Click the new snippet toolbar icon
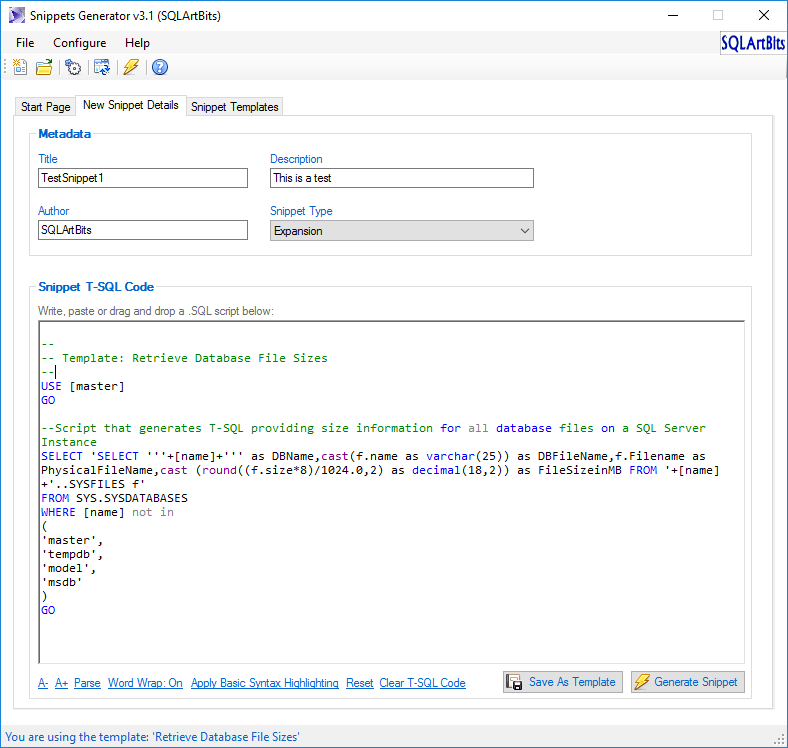788x748 pixels. [20, 67]
